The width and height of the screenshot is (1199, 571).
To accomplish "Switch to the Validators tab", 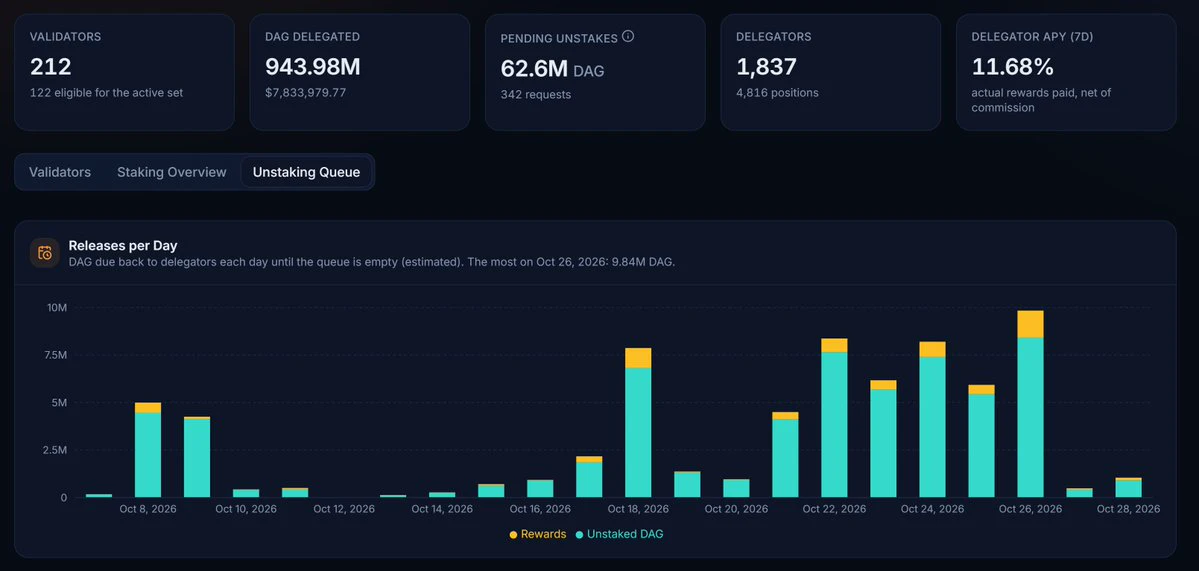I will (x=60, y=172).
